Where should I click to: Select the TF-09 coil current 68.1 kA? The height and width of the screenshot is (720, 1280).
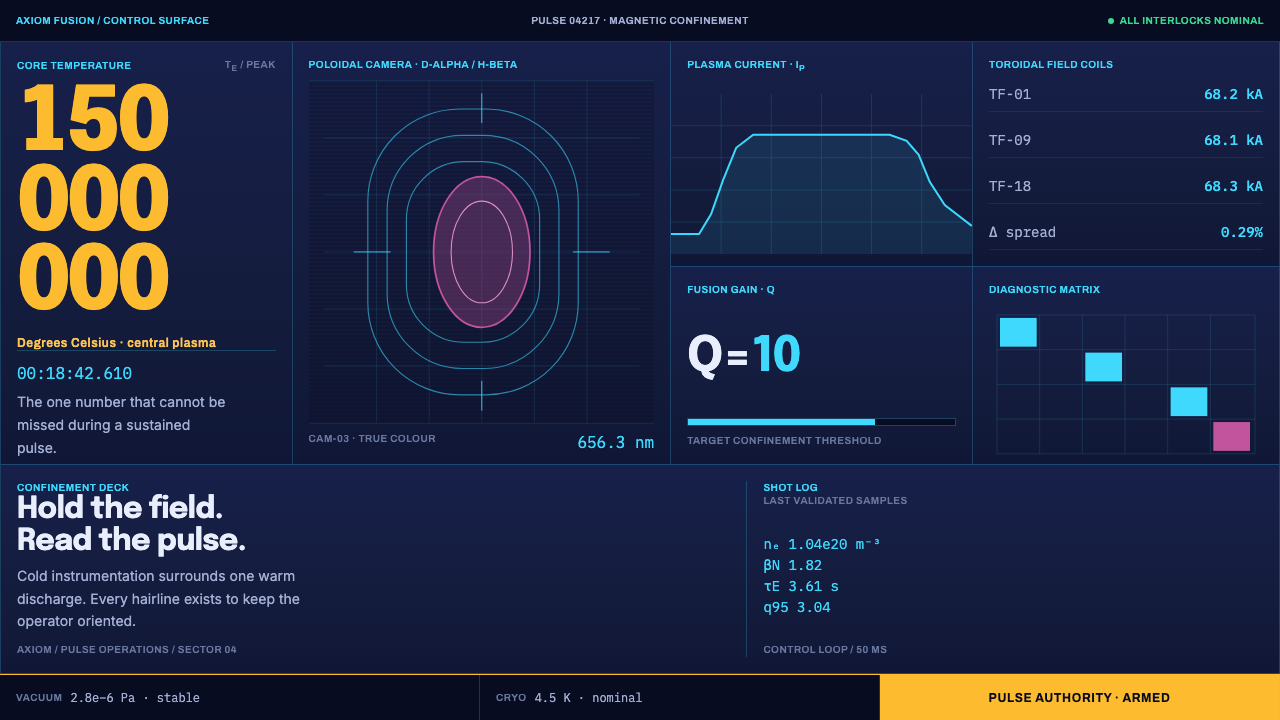pos(1233,140)
